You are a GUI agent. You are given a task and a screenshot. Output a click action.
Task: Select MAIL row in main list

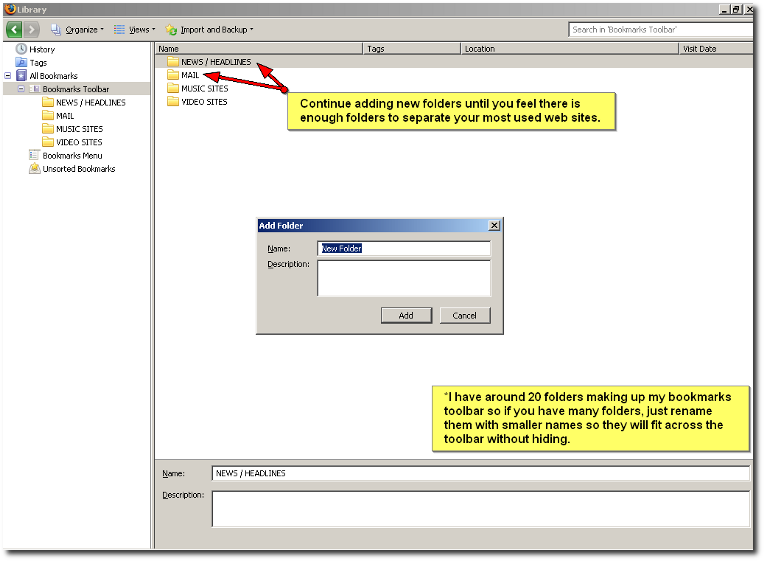click(x=454, y=75)
